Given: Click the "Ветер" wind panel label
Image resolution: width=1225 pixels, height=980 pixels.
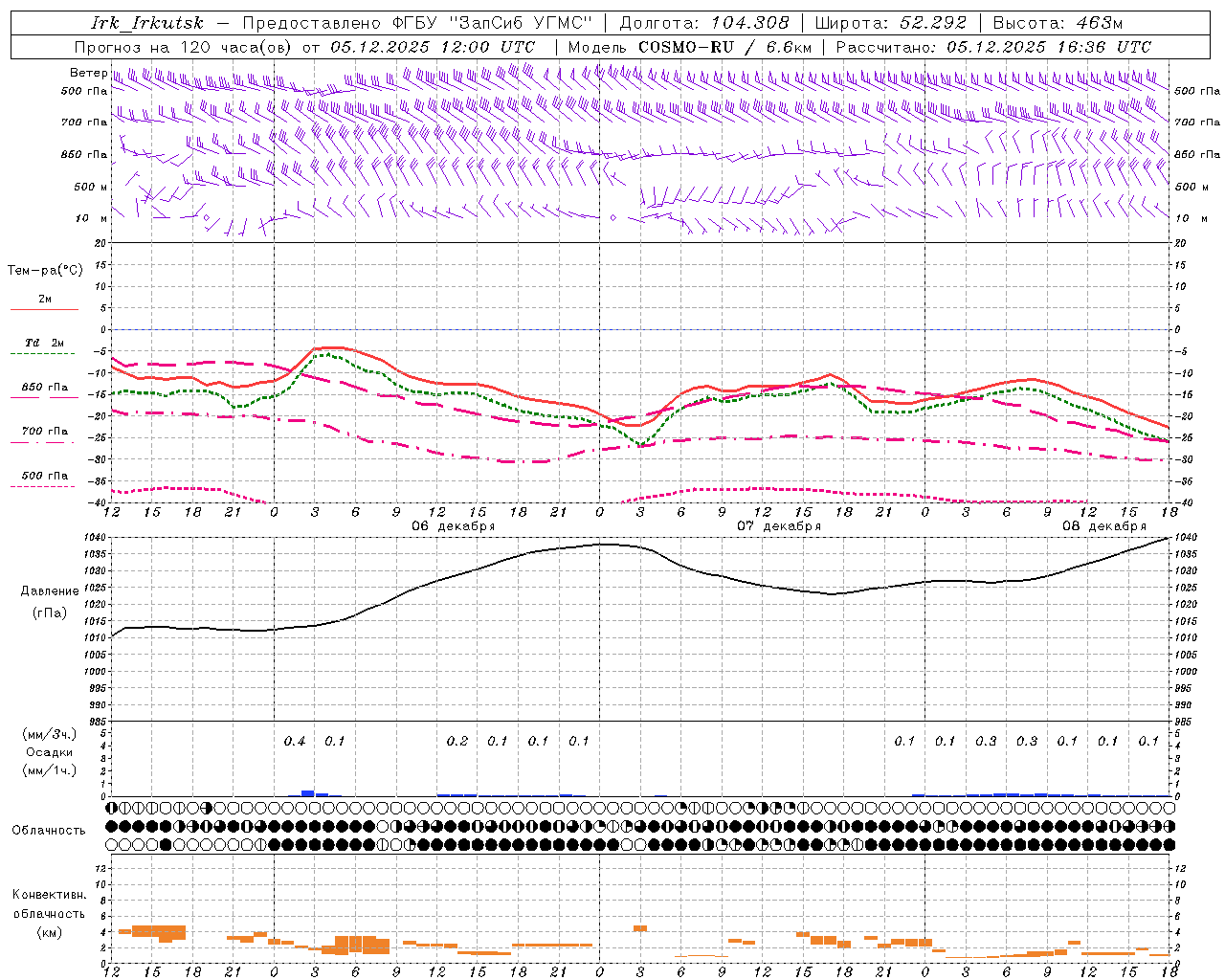Looking at the screenshot, I should click(x=88, y=73).
